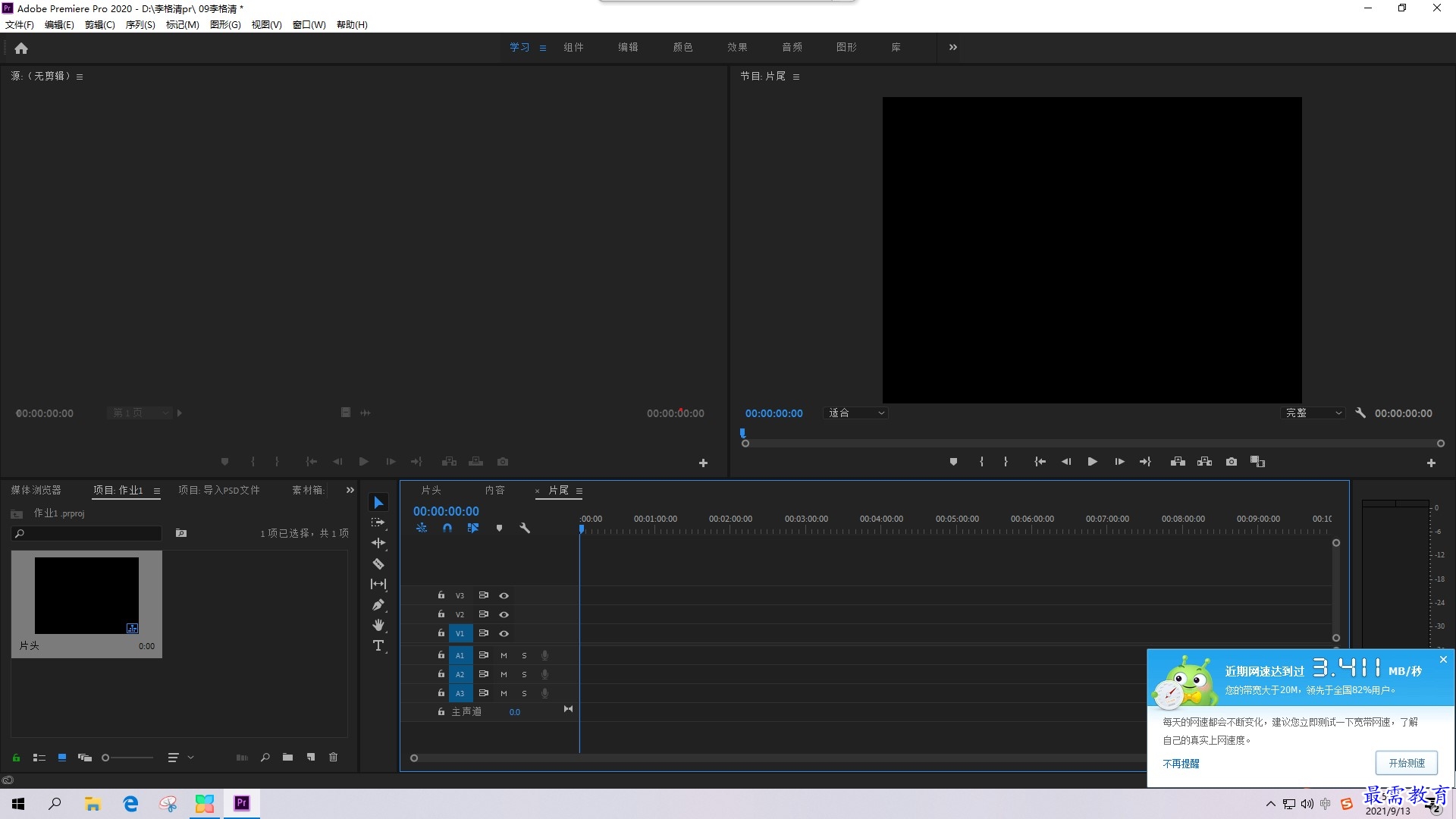Expand more project panel tabs chevron

(x=350, y=490)
